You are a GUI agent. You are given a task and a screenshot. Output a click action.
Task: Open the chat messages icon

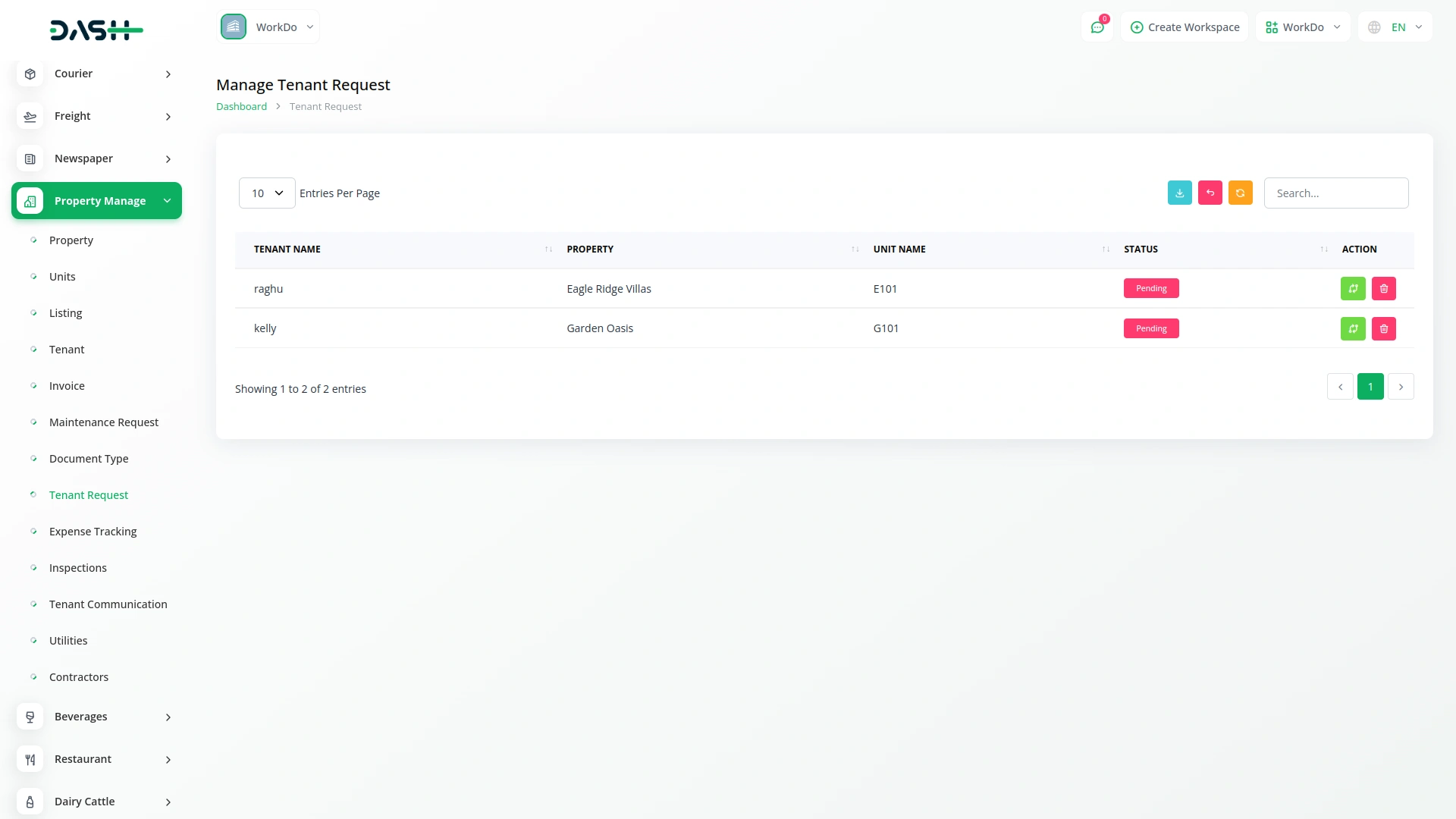[x=1097, y=27]
